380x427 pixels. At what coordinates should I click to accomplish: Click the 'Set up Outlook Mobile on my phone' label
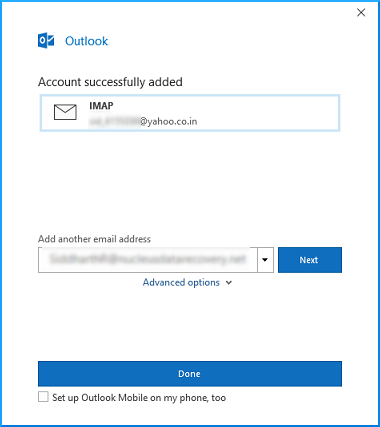[x=139, y=398]
